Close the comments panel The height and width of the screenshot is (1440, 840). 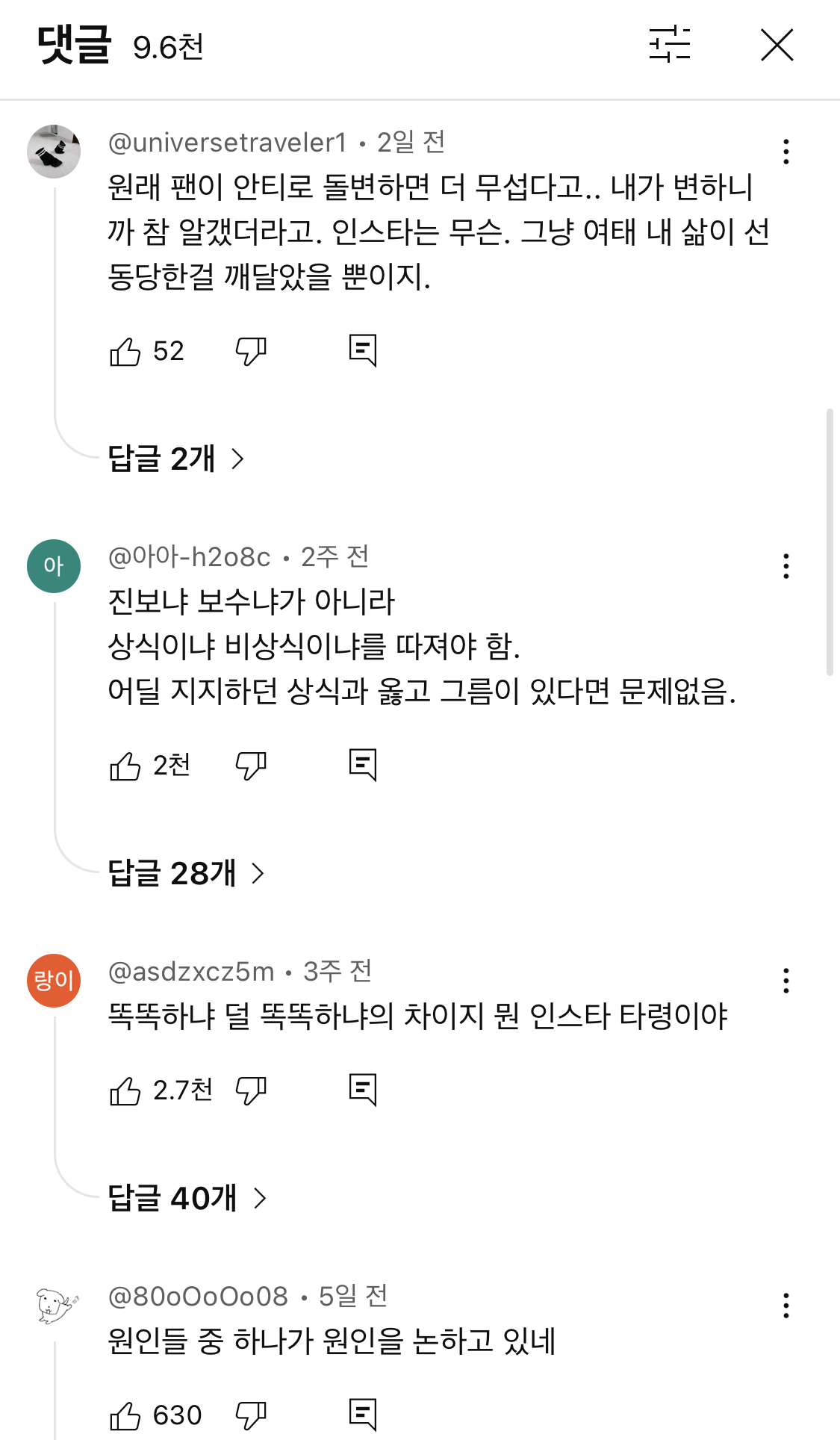(777, 45)
